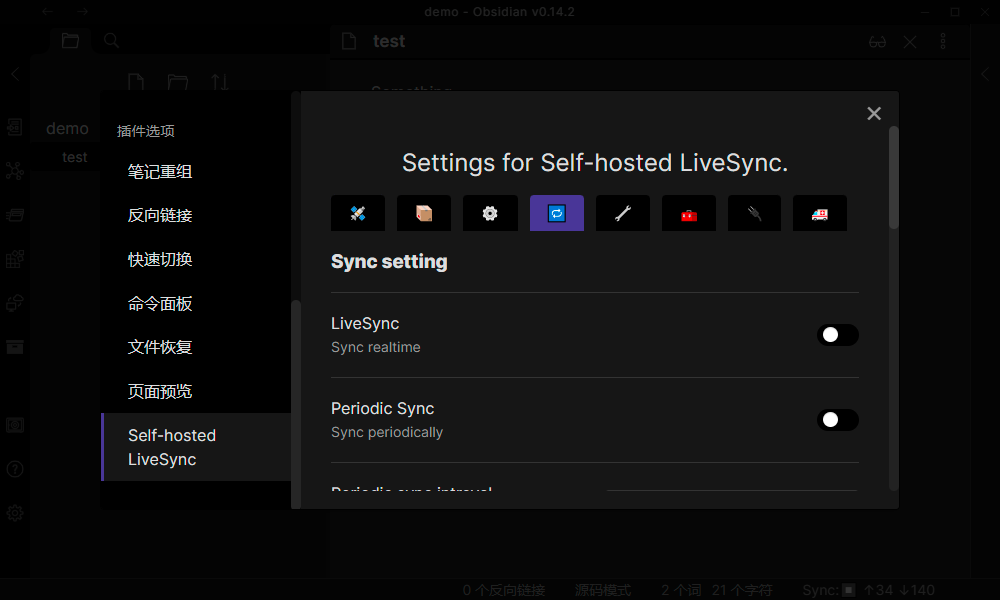Click the settings content scrollbar
Viewport: 1000px width, 600px height.
tap(893, 177)
